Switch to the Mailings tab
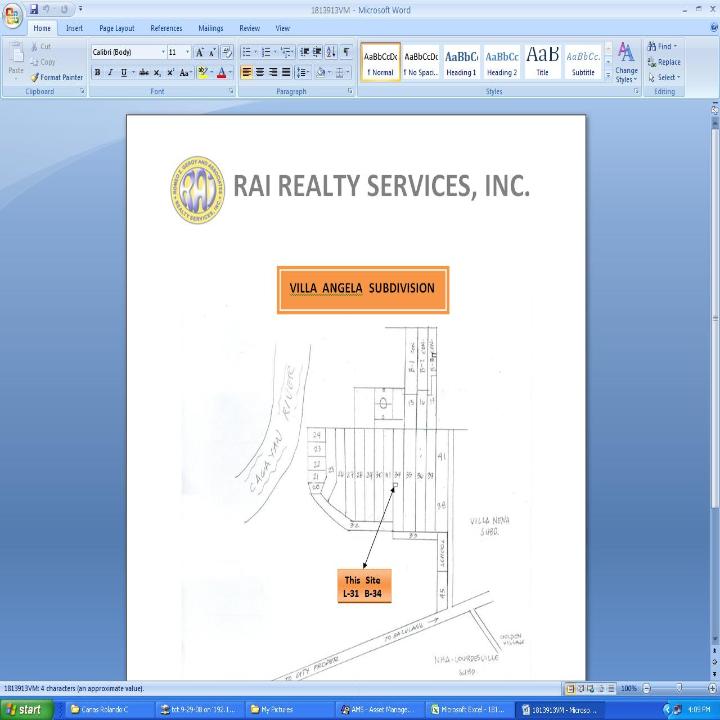 211,28
